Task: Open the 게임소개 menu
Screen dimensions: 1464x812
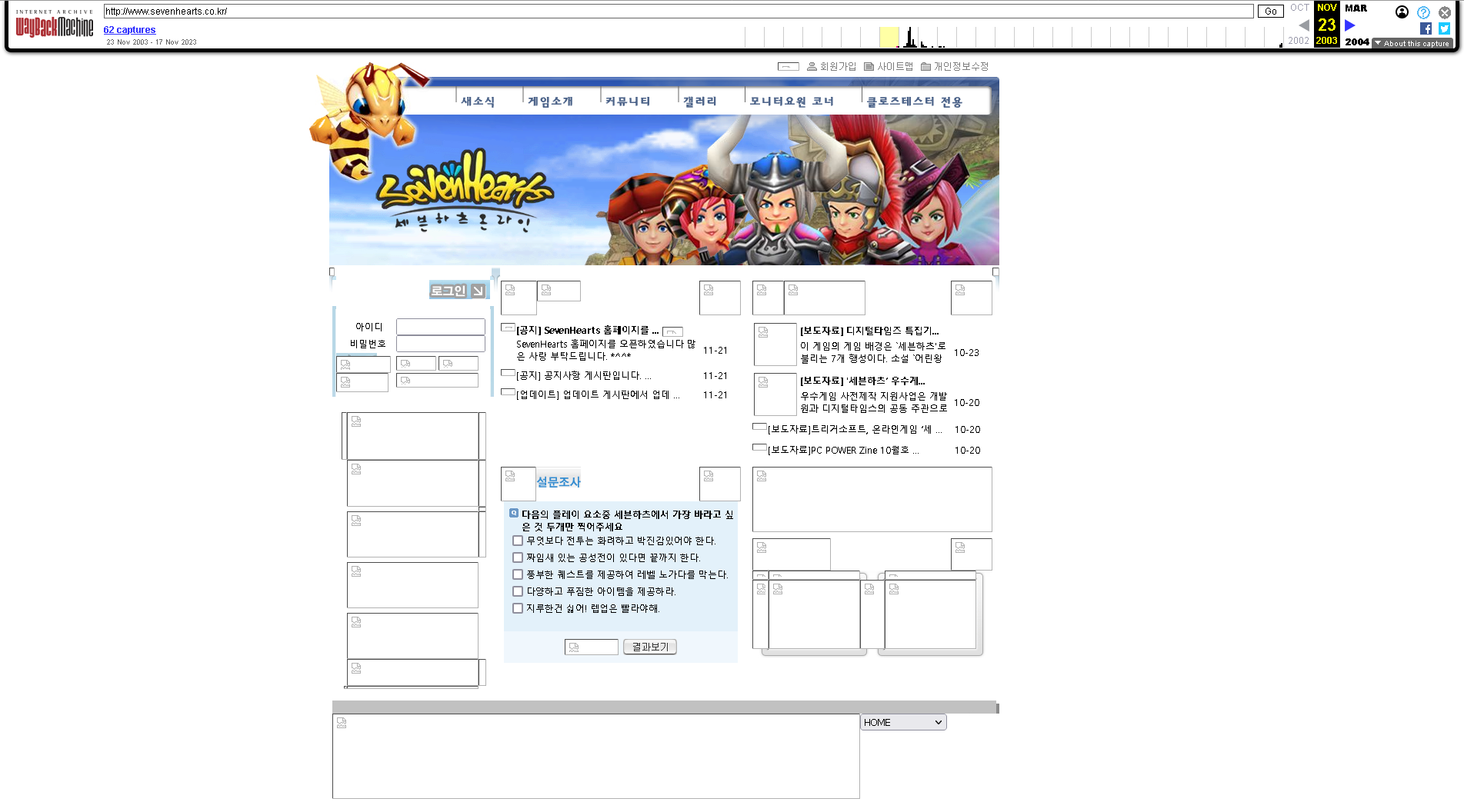Action: (551, 101)
